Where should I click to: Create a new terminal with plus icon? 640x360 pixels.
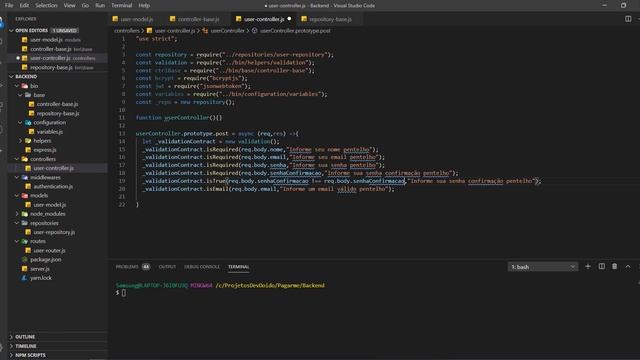pos(588,267)
